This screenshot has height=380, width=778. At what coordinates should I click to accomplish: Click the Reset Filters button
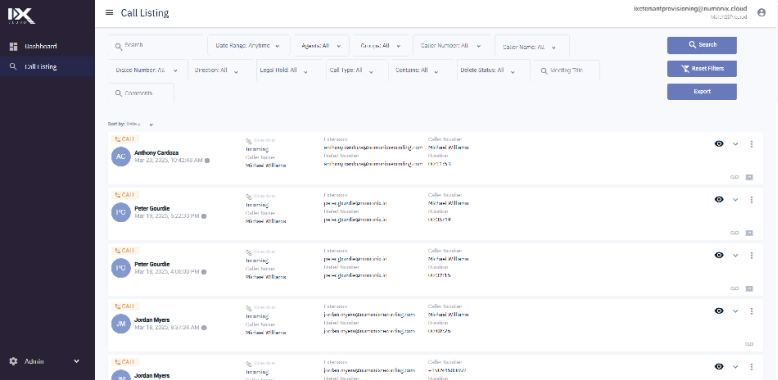point(702,68)
